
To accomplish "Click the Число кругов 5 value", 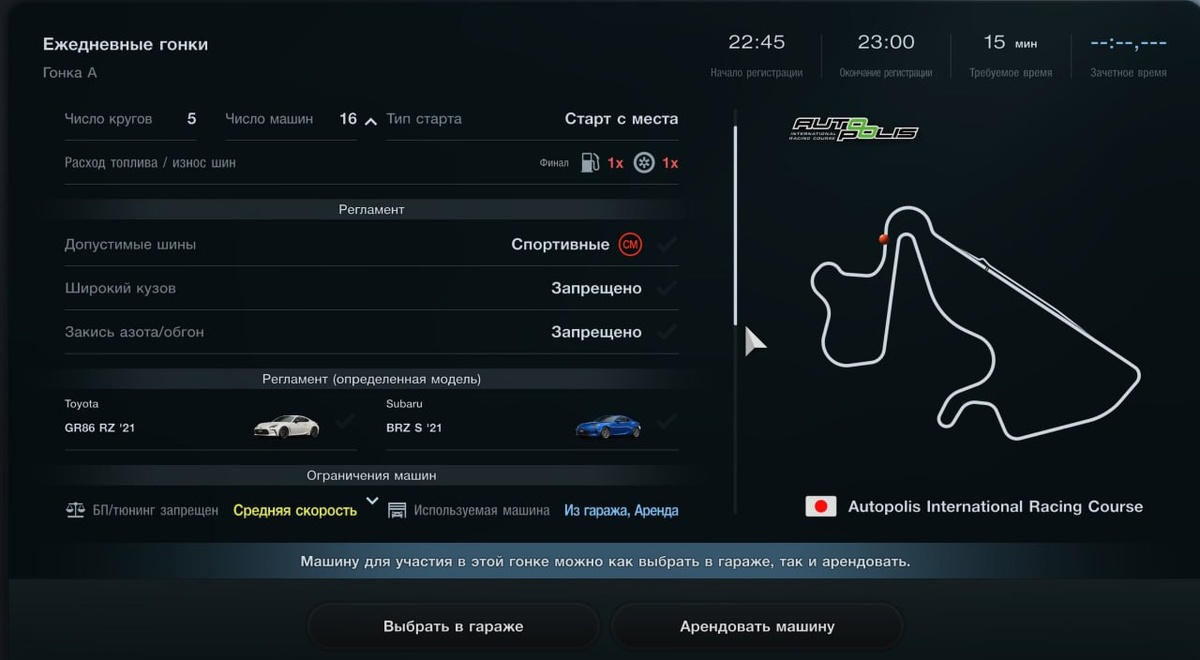I will click(x=191, y=118).
